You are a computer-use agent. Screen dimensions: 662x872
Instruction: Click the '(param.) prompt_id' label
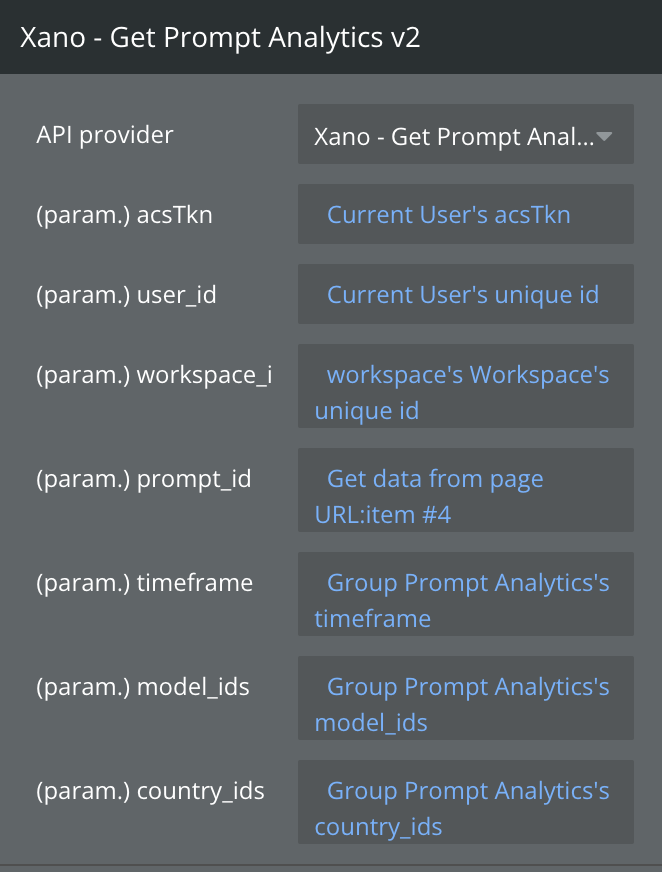(x=144, y=479)
